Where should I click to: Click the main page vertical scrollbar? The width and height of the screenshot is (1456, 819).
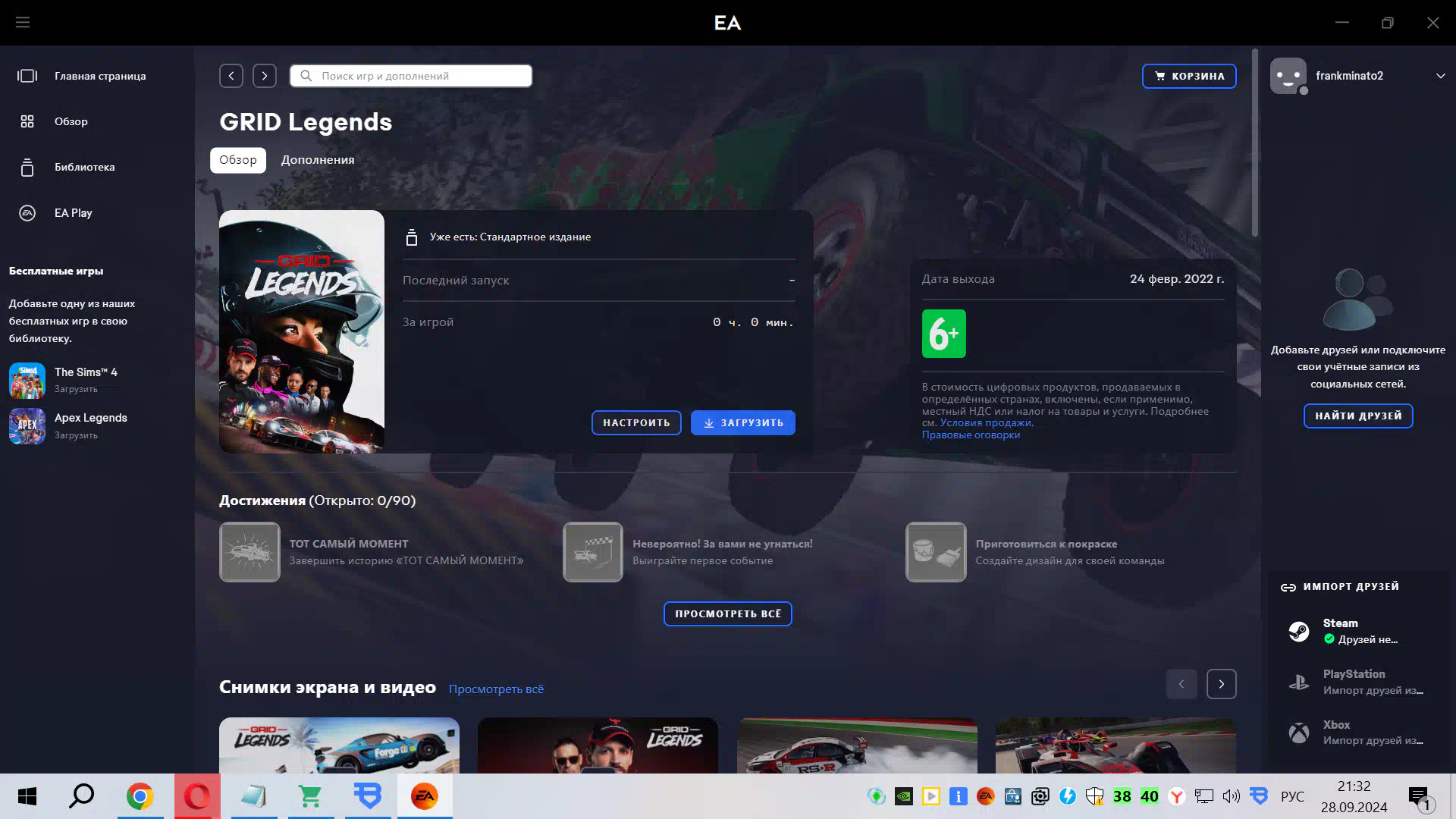pos(1255,144)
